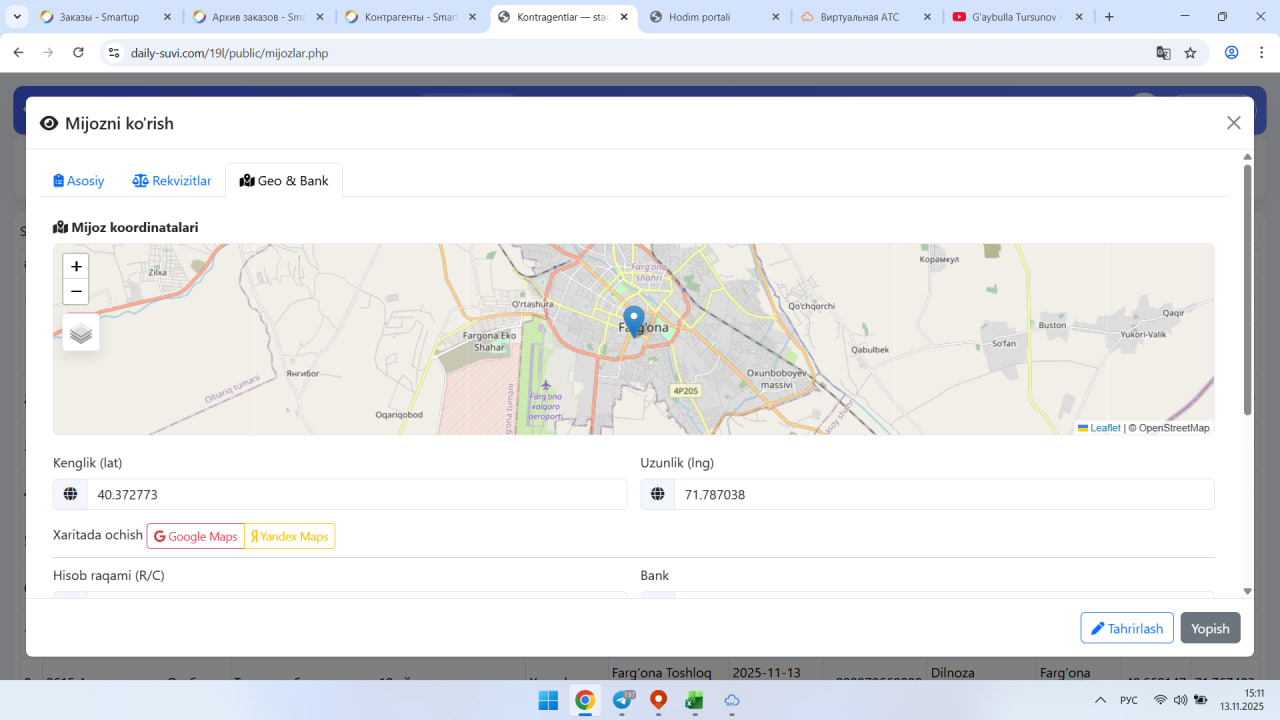Click the Tahrirlash edit button
This screenshot has width=1280, height=720.
coord(1126,628)
